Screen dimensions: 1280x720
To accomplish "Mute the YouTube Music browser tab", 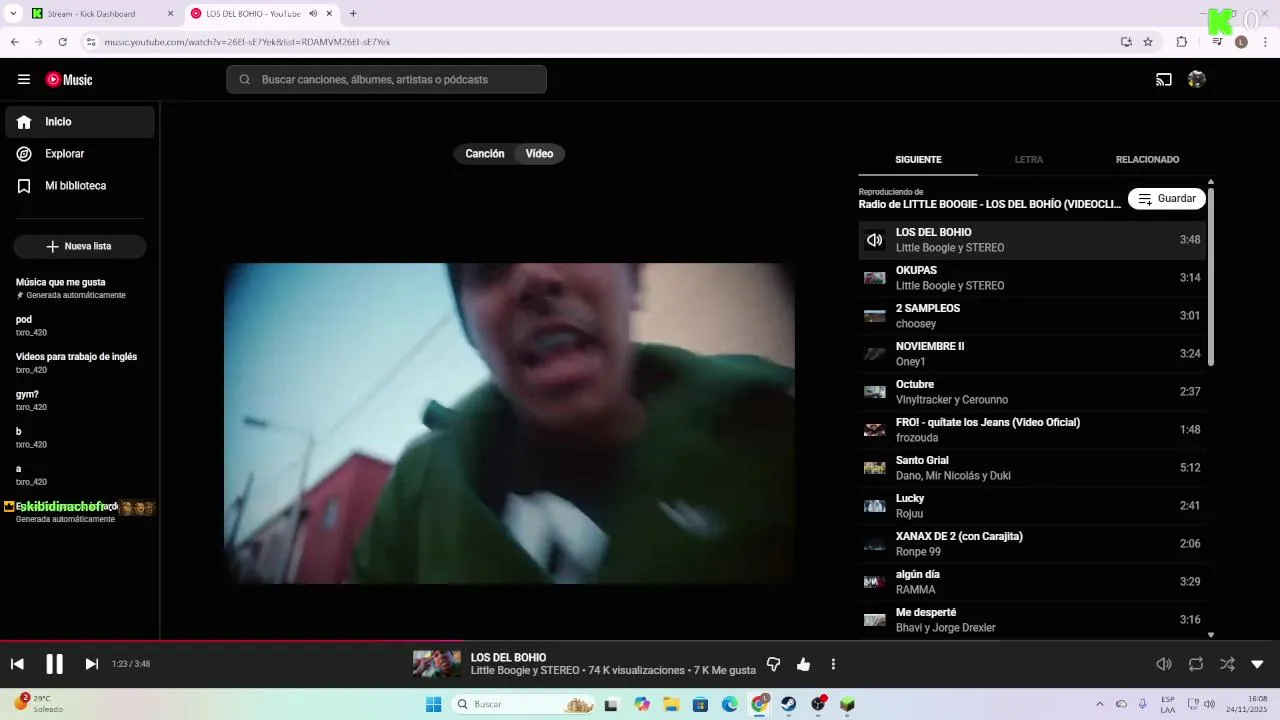I will 313,14.
